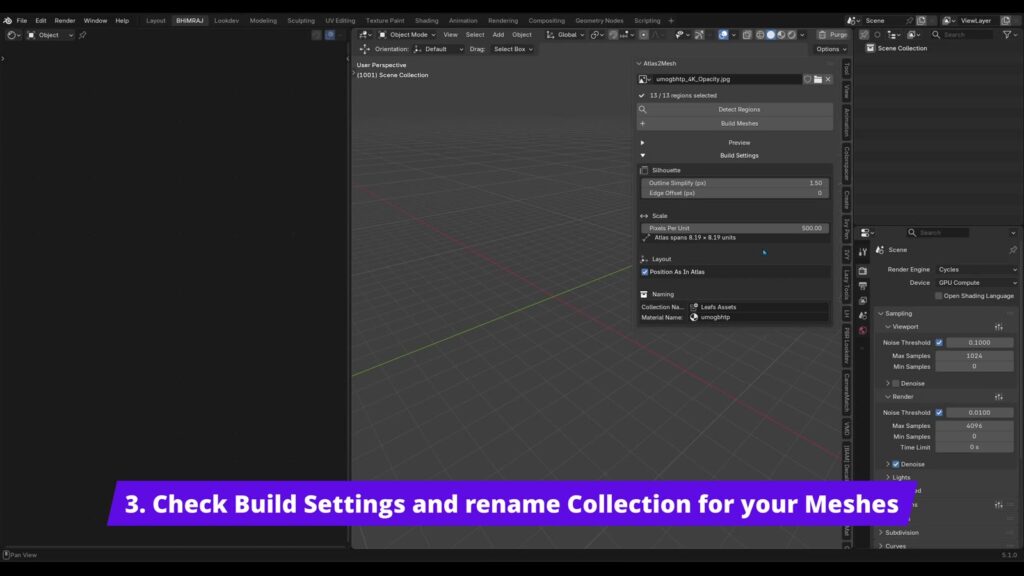Click the Purge button in viewport header
The height and width of the screenshot is (576, 1024).
point(833,35)
